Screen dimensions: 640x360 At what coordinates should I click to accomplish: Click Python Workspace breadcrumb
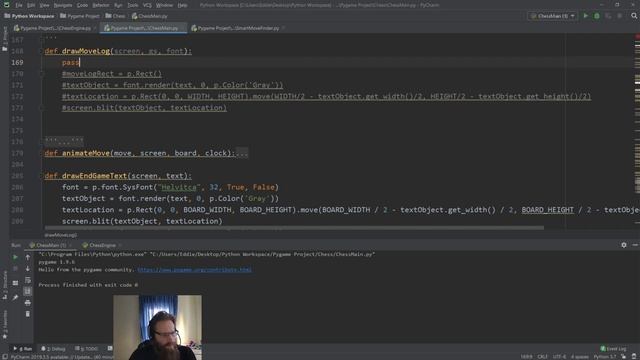click(29, 16)
